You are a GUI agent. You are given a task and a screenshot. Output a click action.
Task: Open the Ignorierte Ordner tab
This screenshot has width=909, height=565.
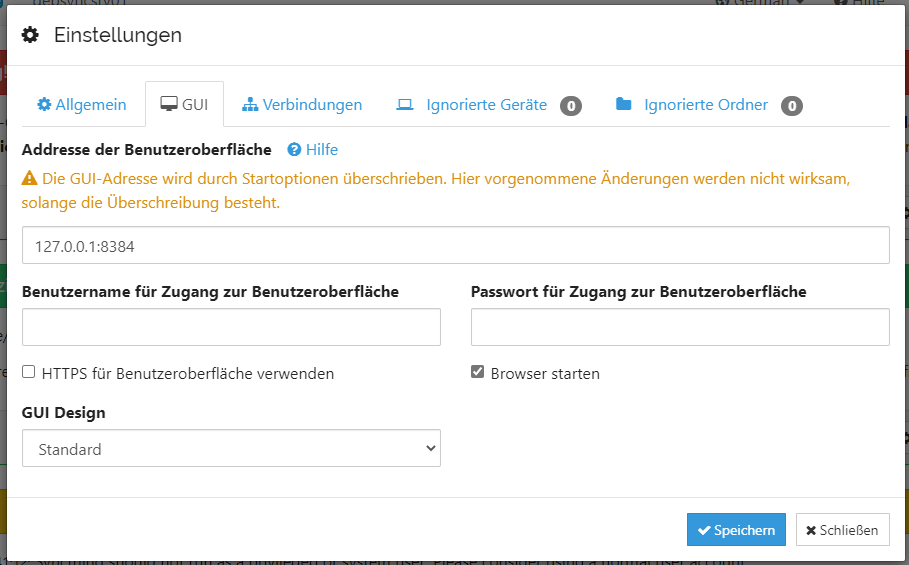click(x=708, y=105)
